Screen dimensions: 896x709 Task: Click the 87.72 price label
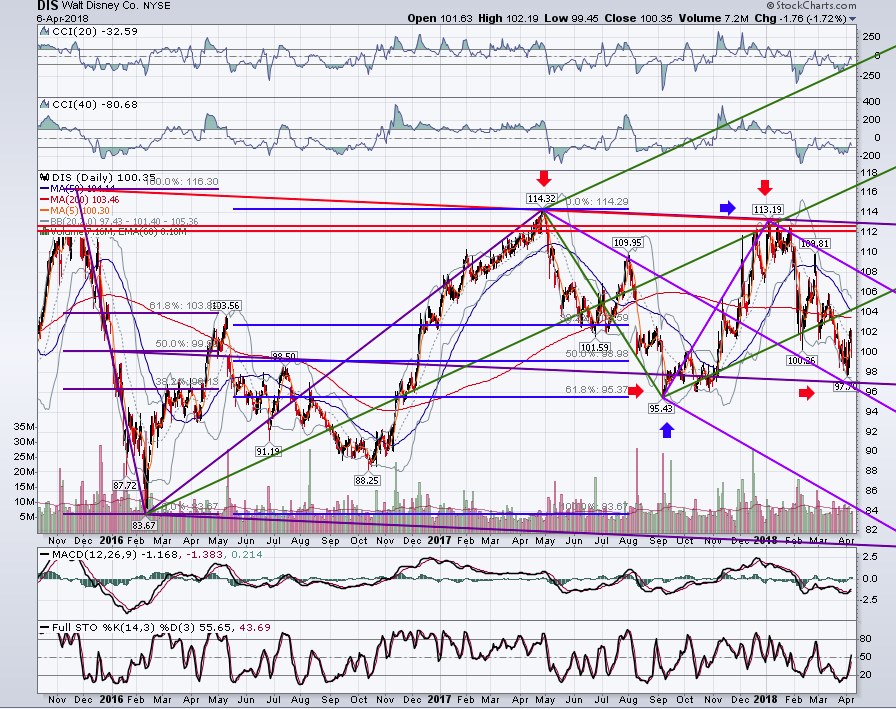[x=125, y=486]
